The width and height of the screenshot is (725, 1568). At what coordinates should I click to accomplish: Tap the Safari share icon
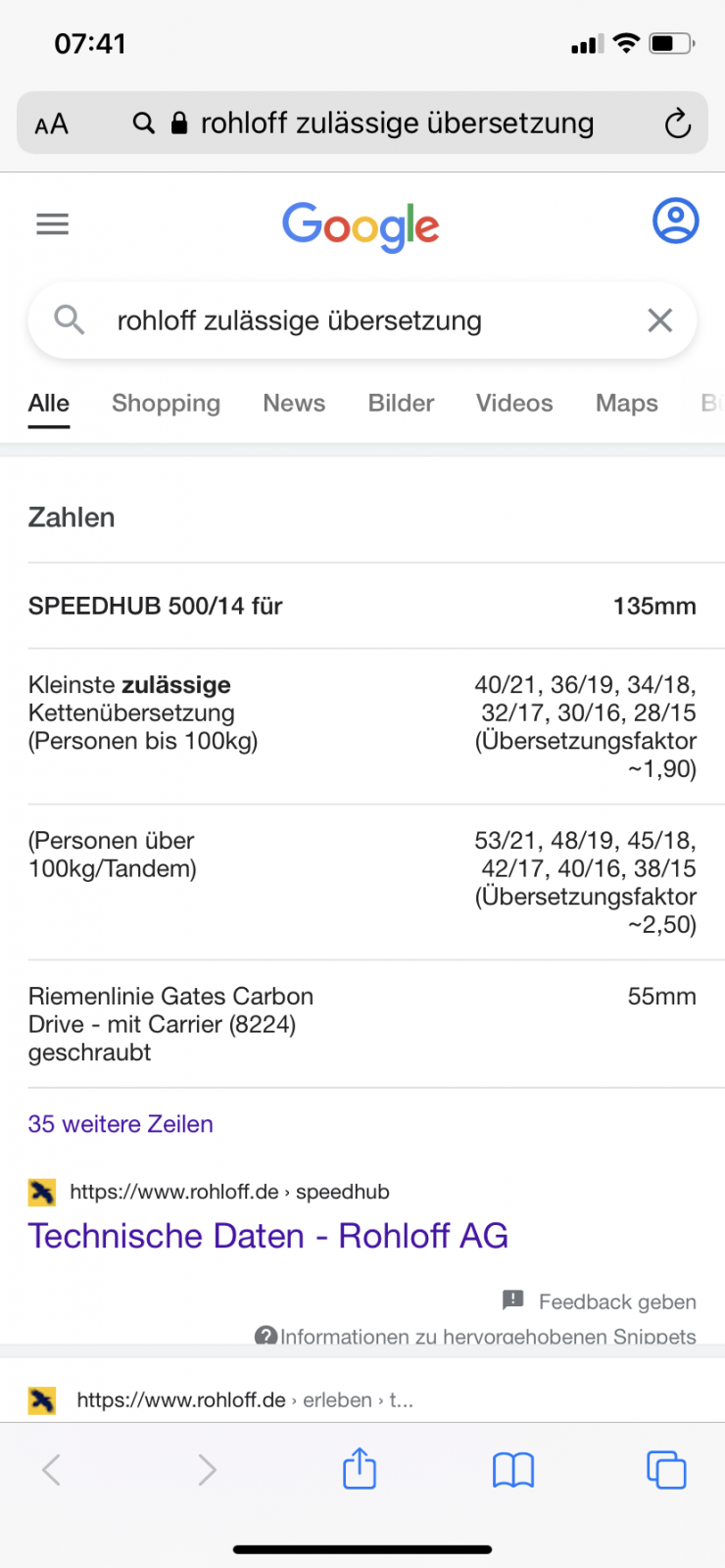(x=360, y=1469)
